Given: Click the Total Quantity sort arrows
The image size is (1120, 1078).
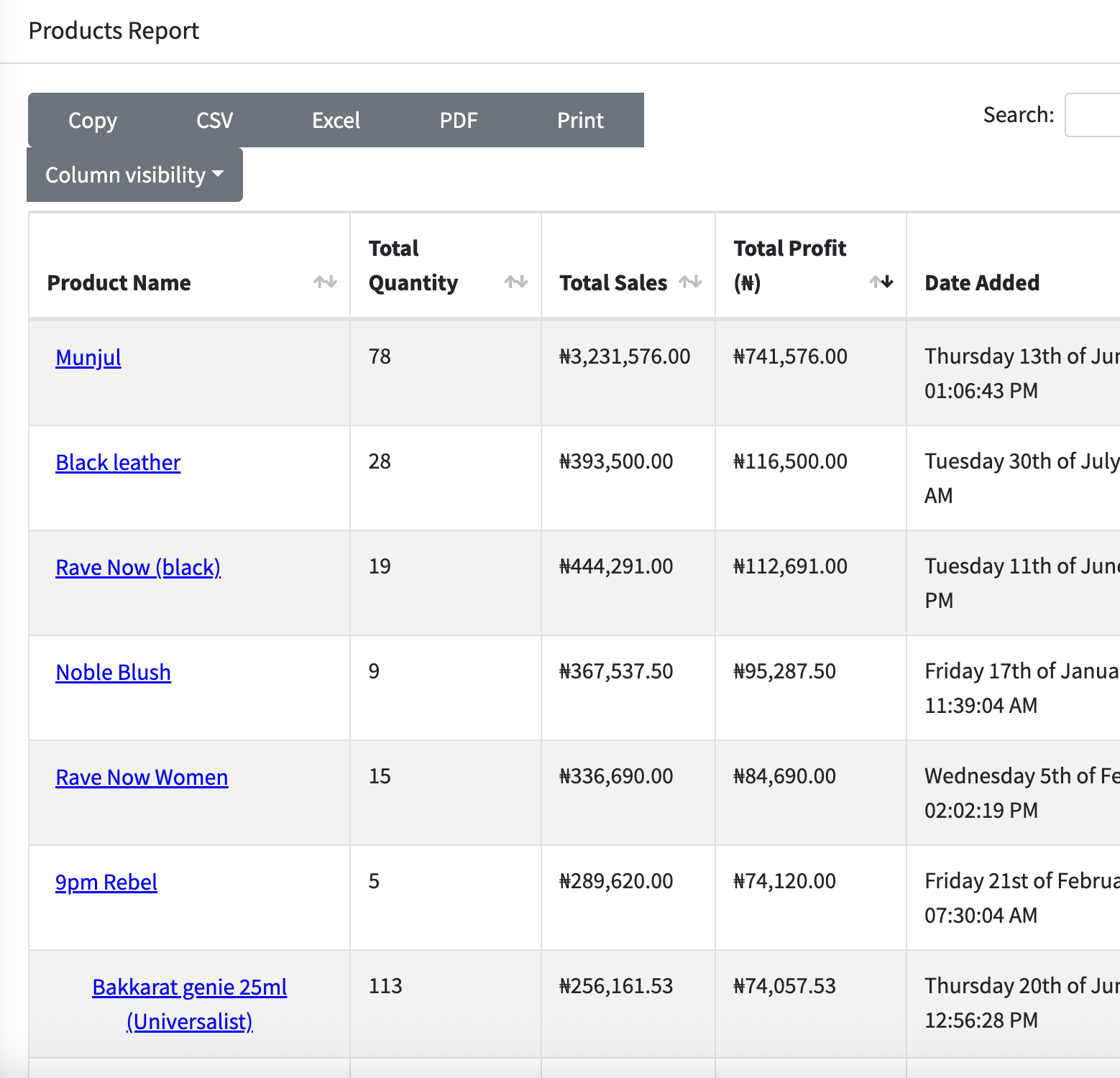Looking at the screenshot, I should 515,282.
